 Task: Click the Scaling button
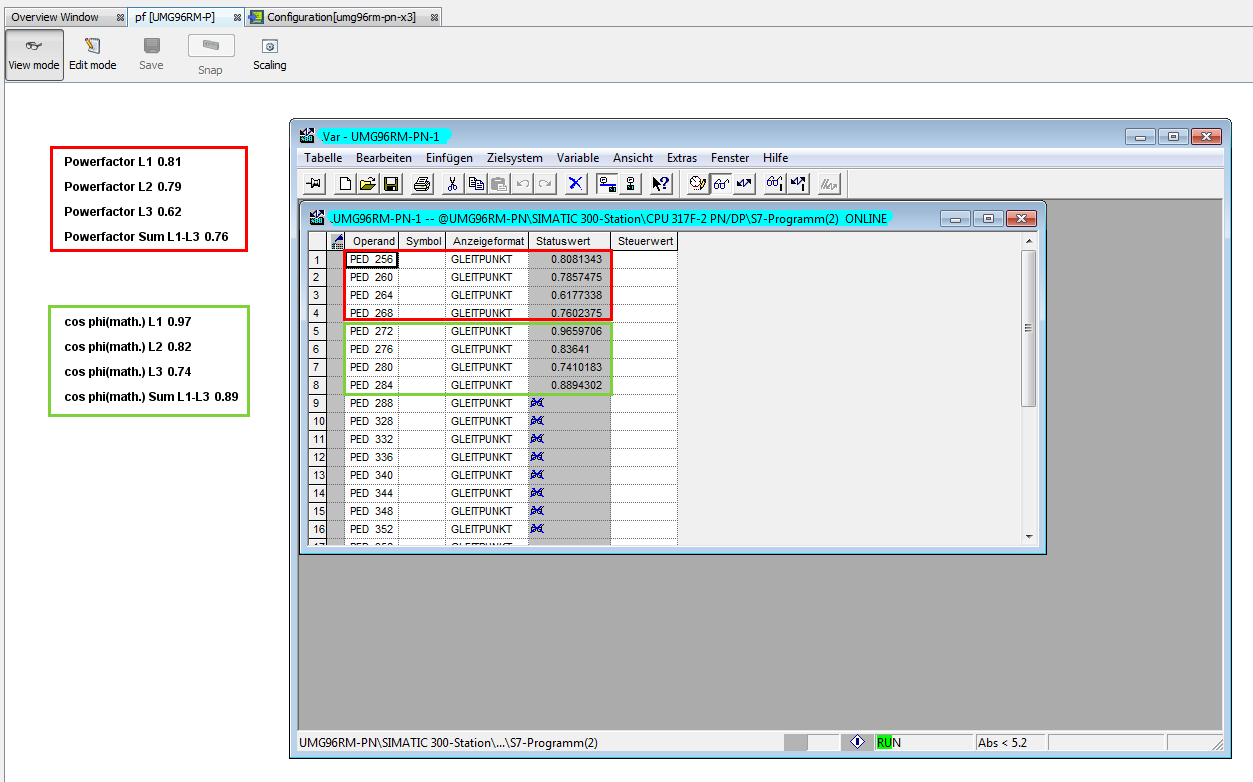pos(269,54)
